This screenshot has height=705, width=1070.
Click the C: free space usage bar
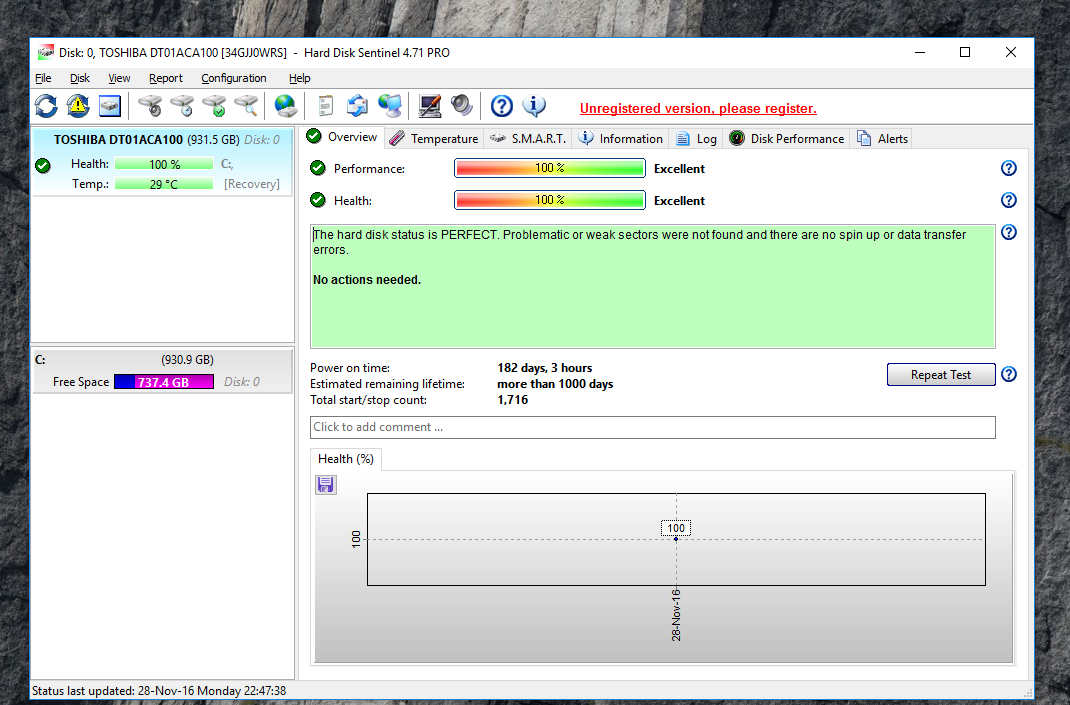[163, 382]
